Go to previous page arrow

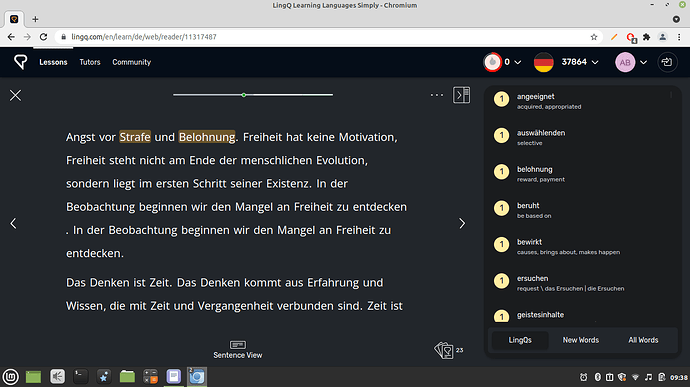tap(13, 224)
